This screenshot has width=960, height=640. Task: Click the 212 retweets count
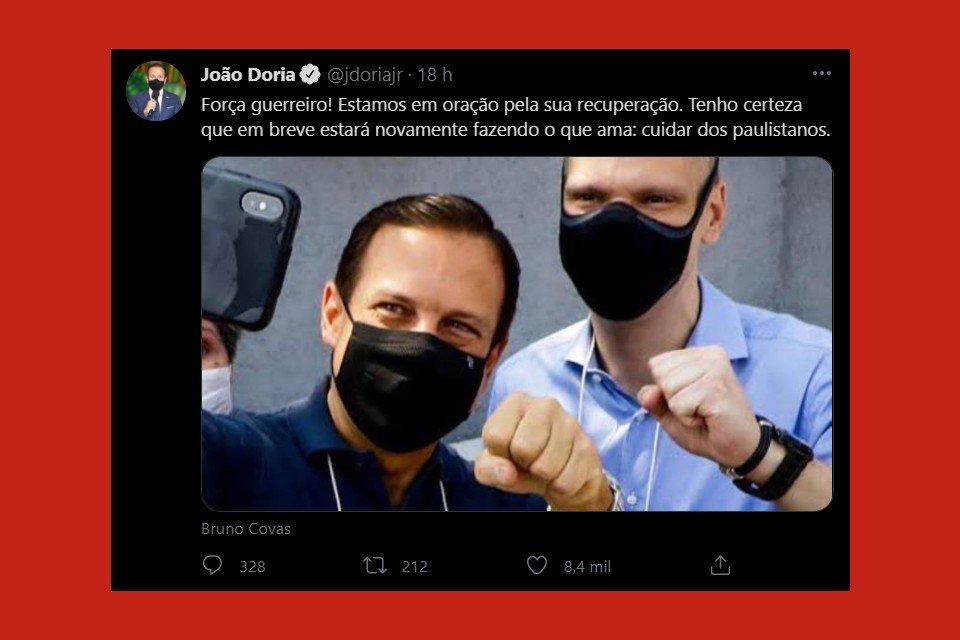coord(414,567)
